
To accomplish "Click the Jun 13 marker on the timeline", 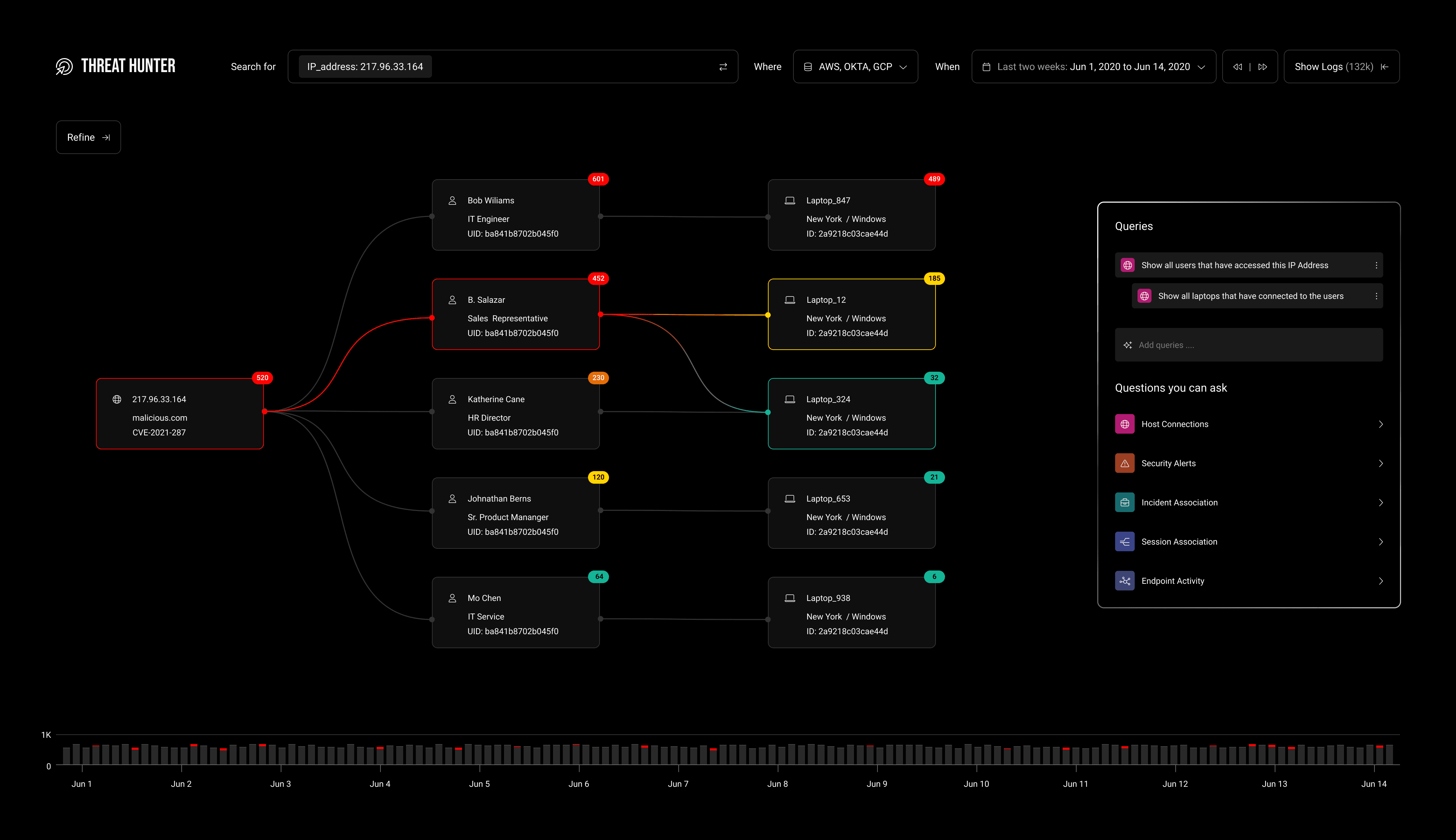I will click(1274, 783).
